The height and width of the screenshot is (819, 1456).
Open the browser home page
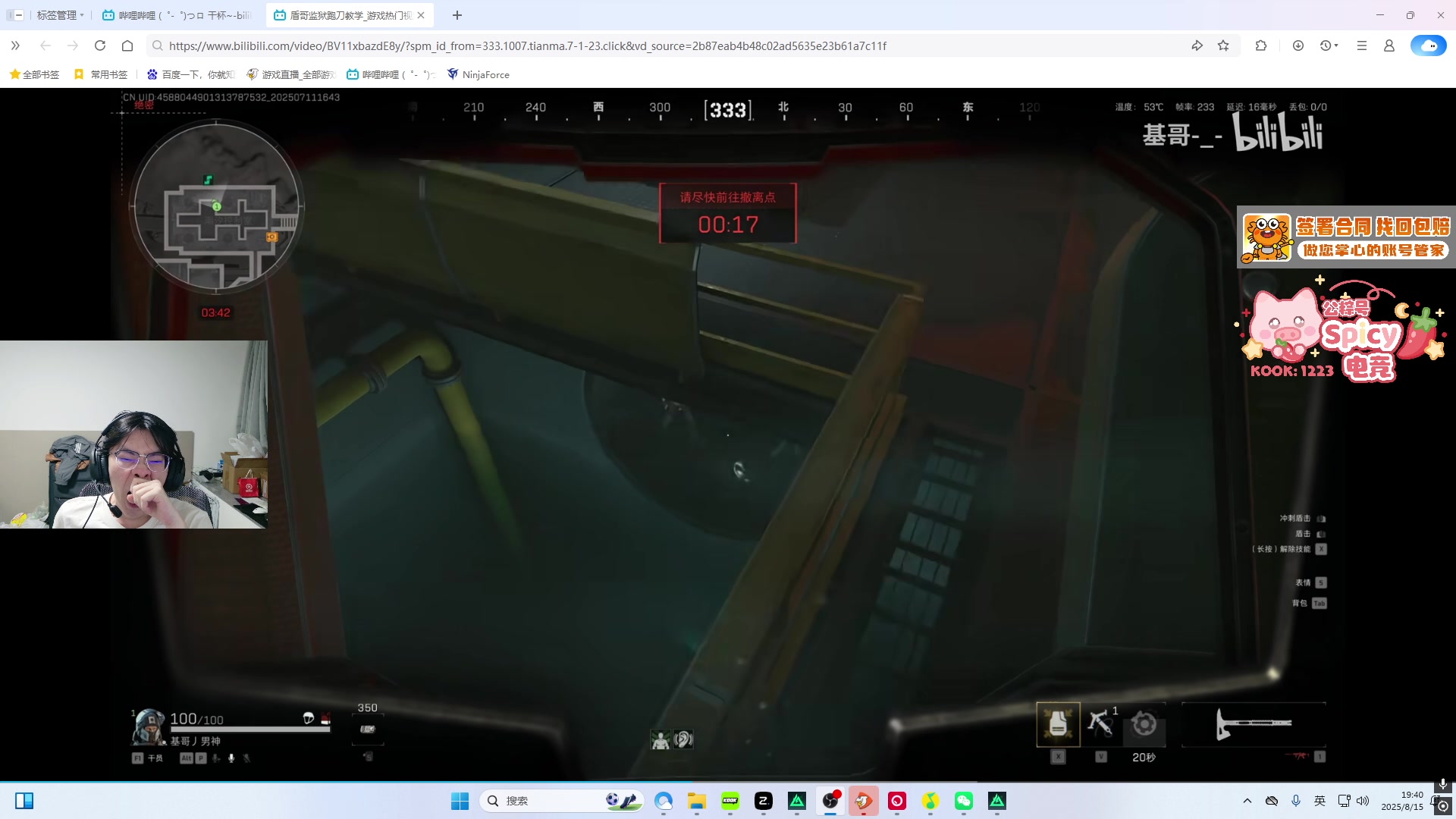[x=127, y=45]
